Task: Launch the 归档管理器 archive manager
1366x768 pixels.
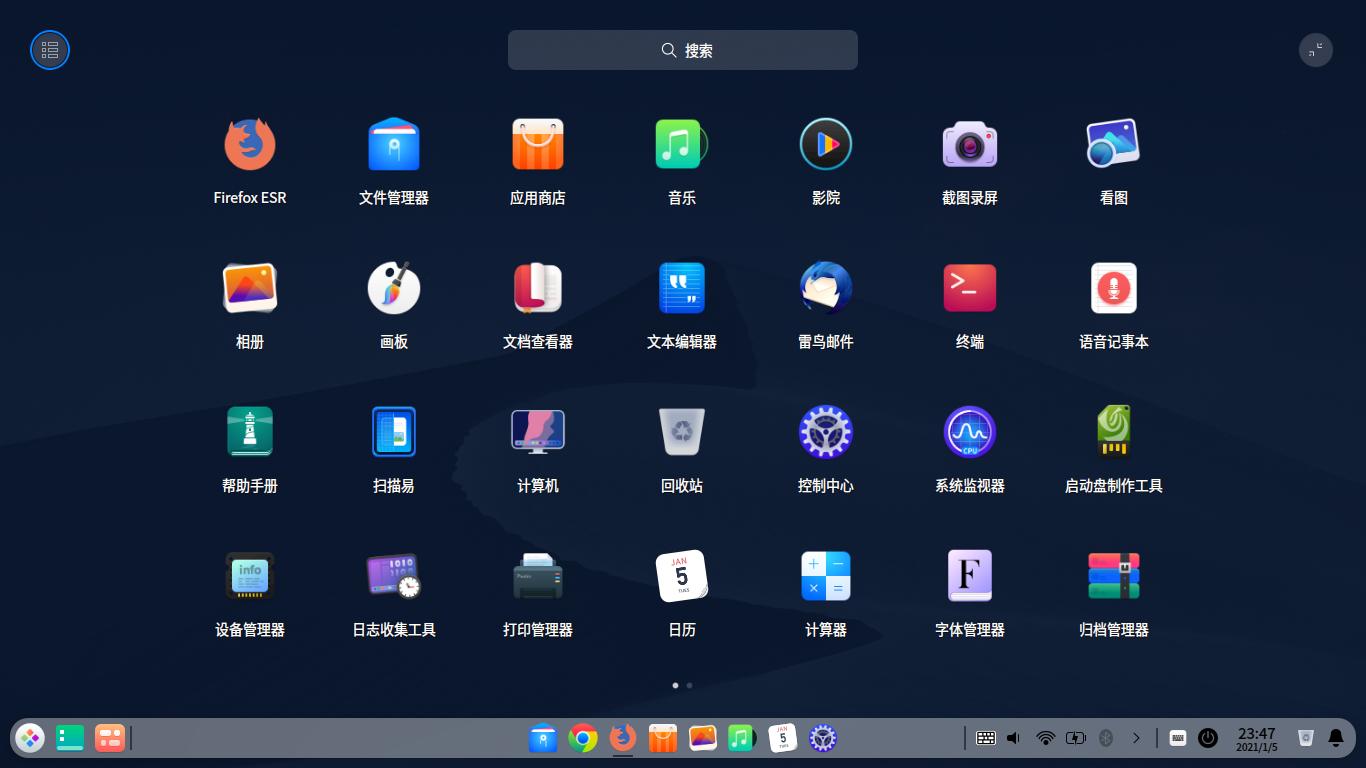Action: 1114,577
